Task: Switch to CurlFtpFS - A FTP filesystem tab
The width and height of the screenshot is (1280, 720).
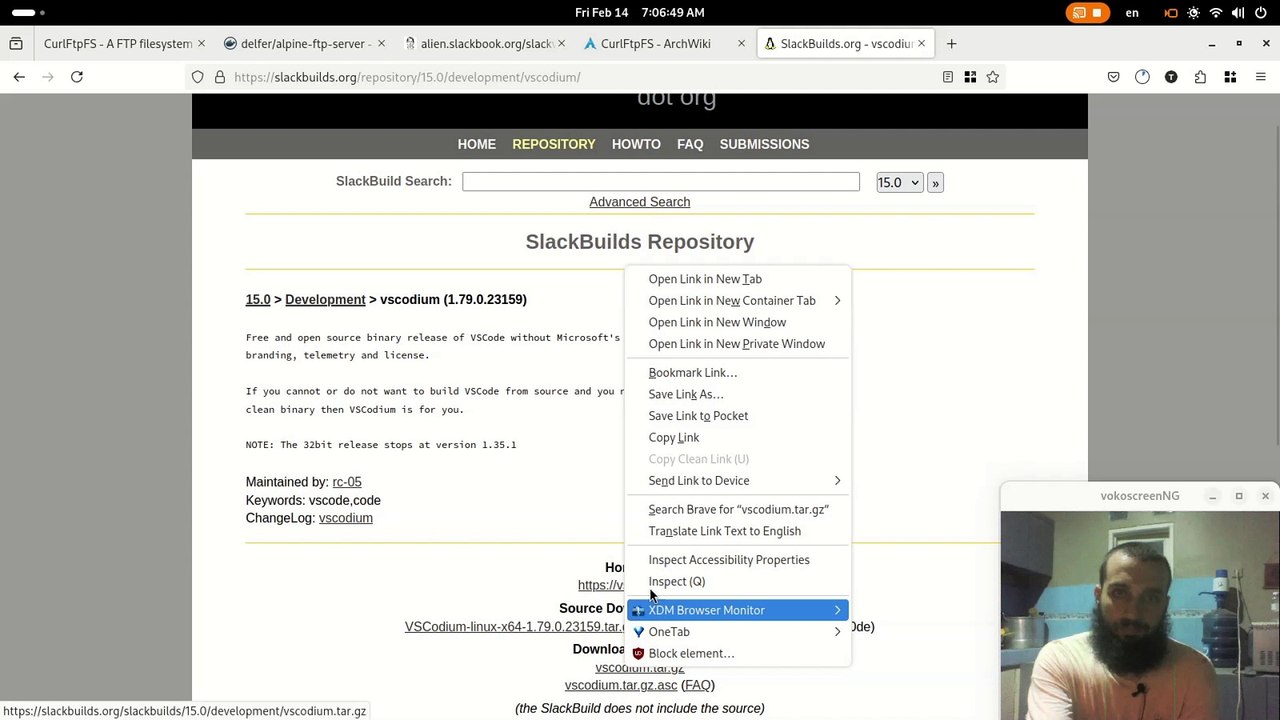Action: coord(117,44)
